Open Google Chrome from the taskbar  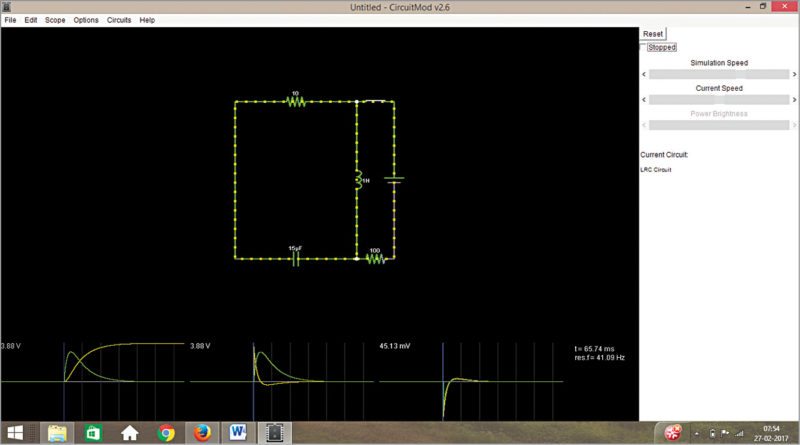[166, 433]
